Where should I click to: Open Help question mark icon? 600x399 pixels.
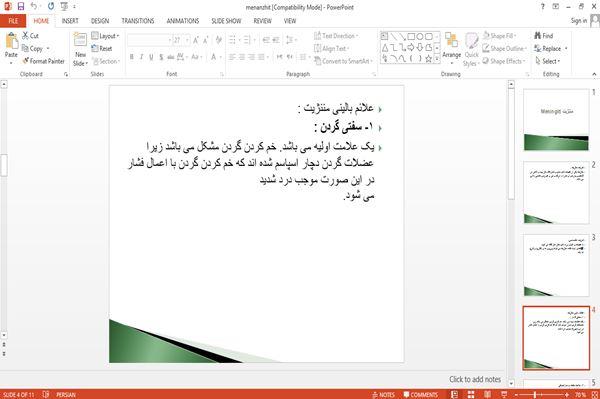(x=543, y=7)
